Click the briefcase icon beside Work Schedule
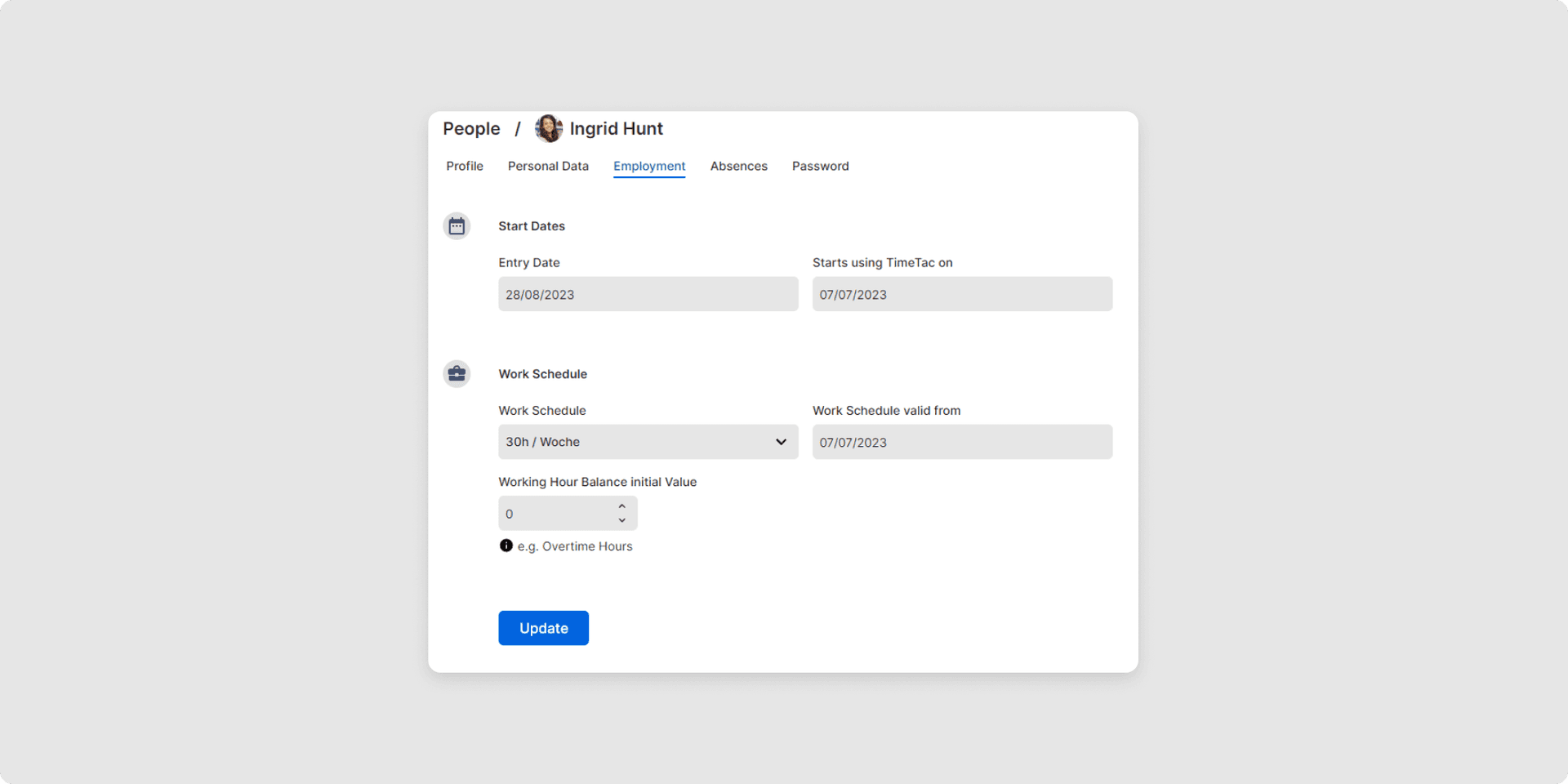The image size is (1568, 784). (457, 374)
